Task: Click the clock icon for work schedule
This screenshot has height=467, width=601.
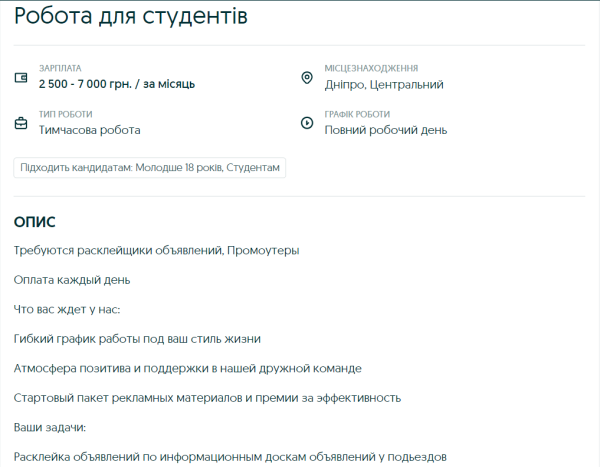Action: click(x=307, y=123)
